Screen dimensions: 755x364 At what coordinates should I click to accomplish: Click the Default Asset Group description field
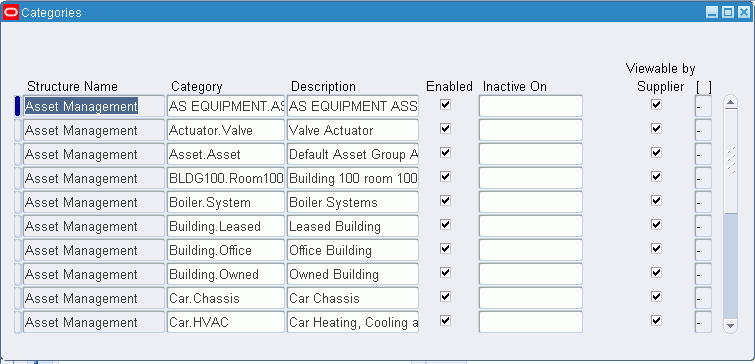[353, 154]
